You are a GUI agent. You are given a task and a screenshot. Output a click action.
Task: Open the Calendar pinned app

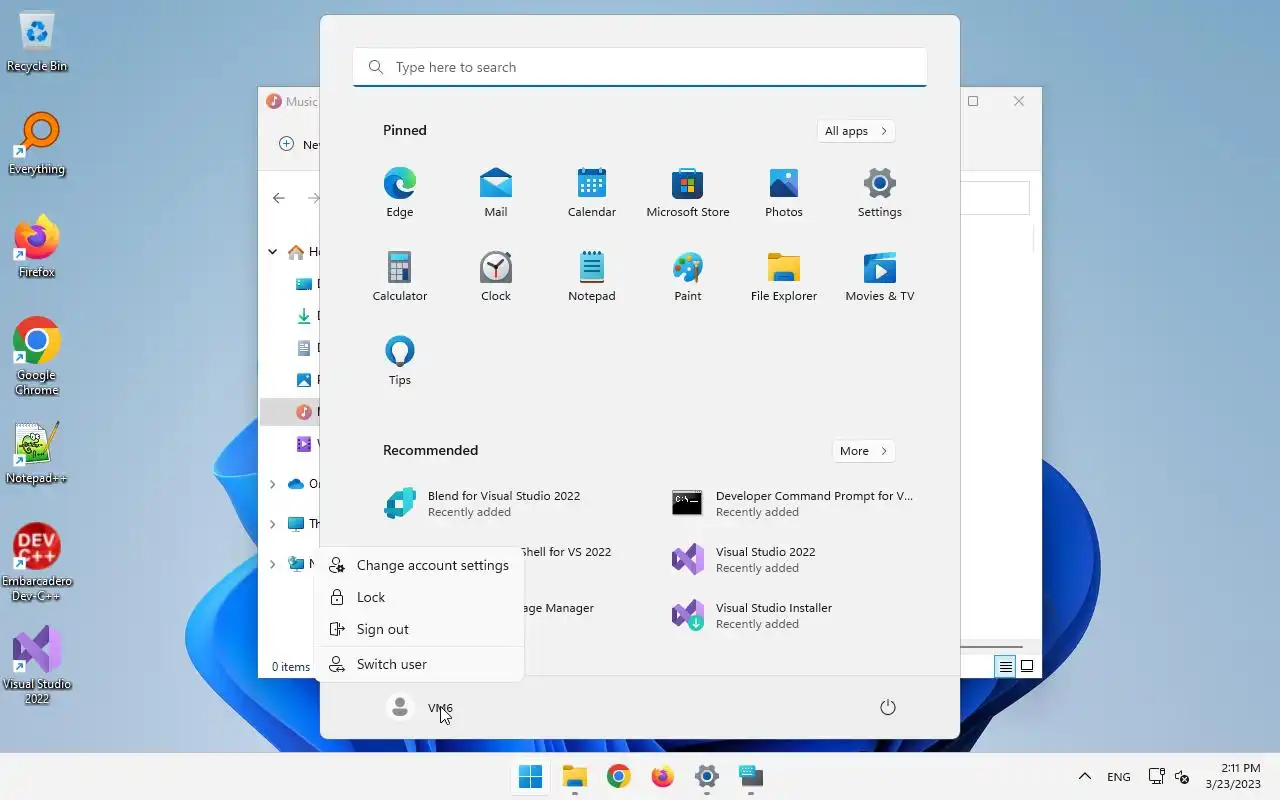click(x=591, y=193)
